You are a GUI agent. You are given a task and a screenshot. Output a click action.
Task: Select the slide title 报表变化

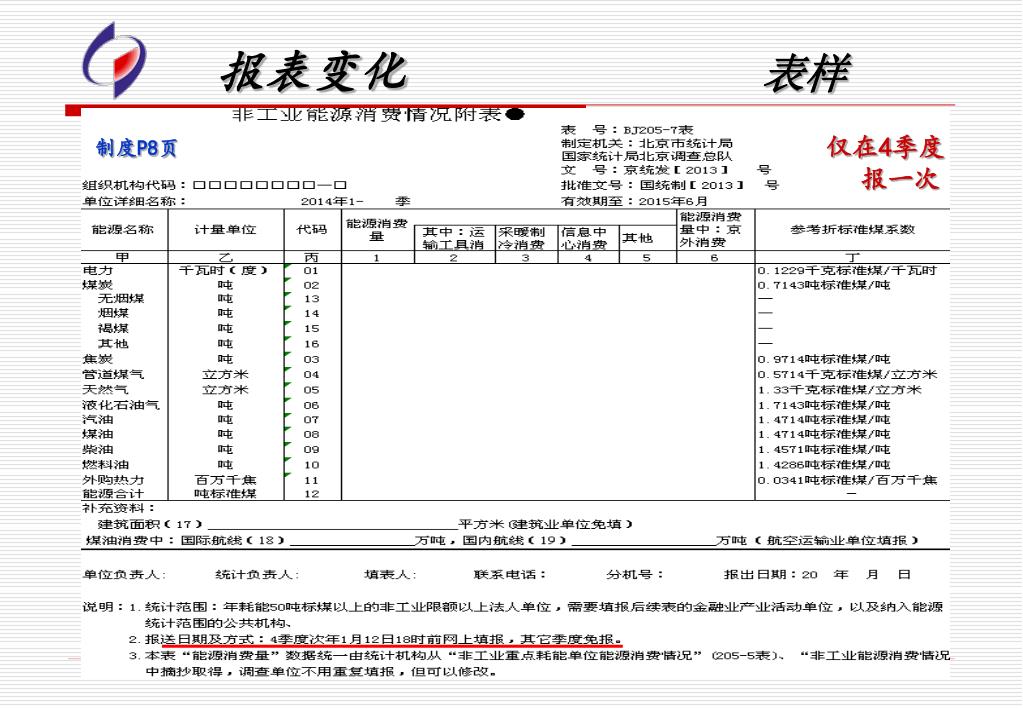[314, 72]
